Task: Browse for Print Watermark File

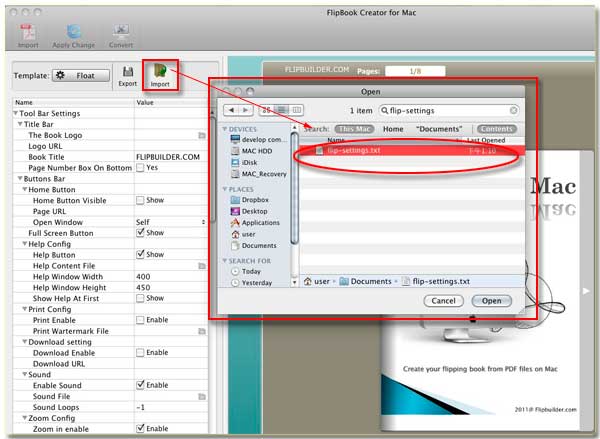Action: (202, 331)
